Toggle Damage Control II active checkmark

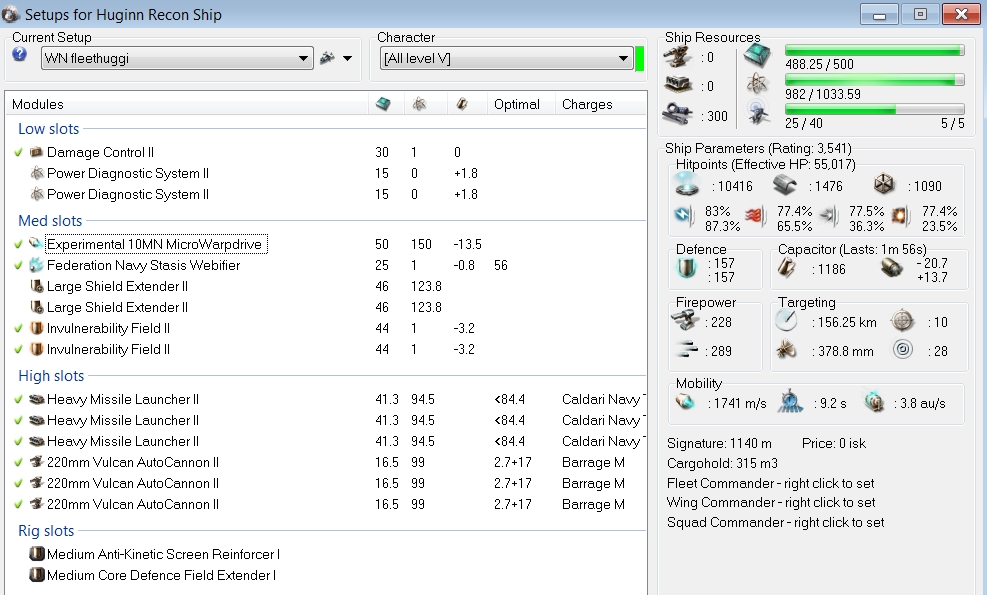(18, 152)
